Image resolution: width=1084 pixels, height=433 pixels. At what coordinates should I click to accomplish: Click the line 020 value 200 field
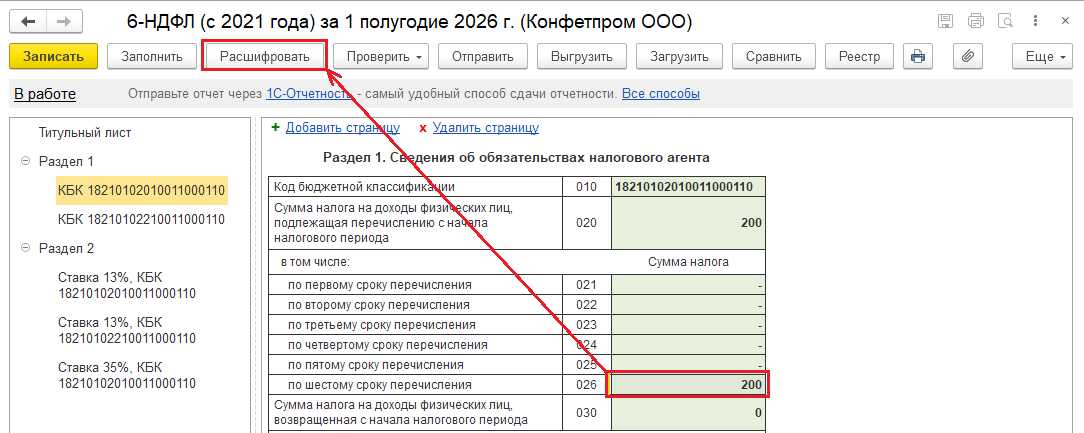pos(688,223)
